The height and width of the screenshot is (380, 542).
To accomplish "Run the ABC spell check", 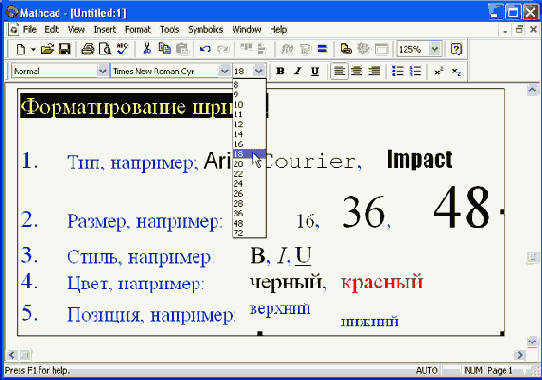I will [x=122, y=49].
